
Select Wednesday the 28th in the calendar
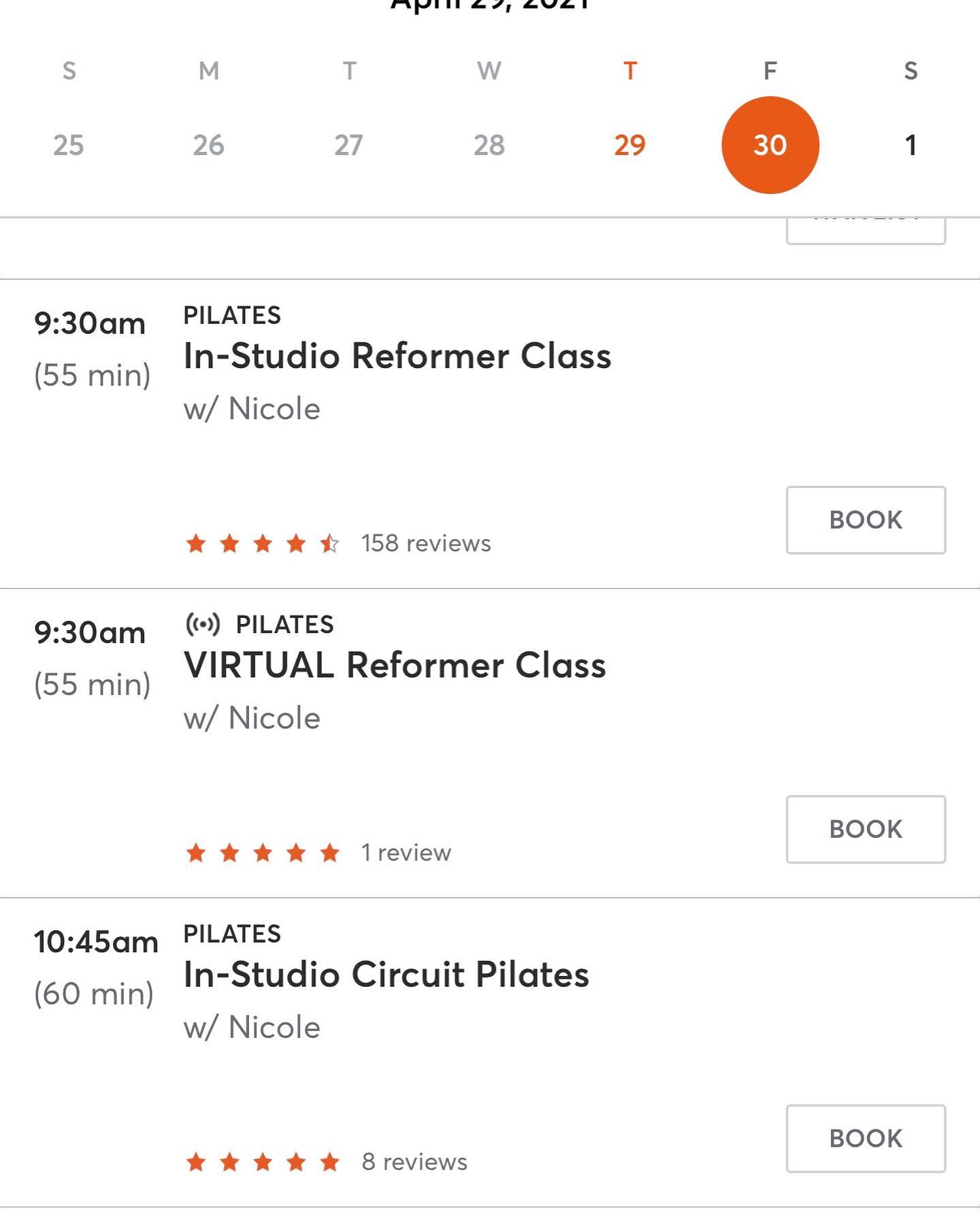coord(489,145)
